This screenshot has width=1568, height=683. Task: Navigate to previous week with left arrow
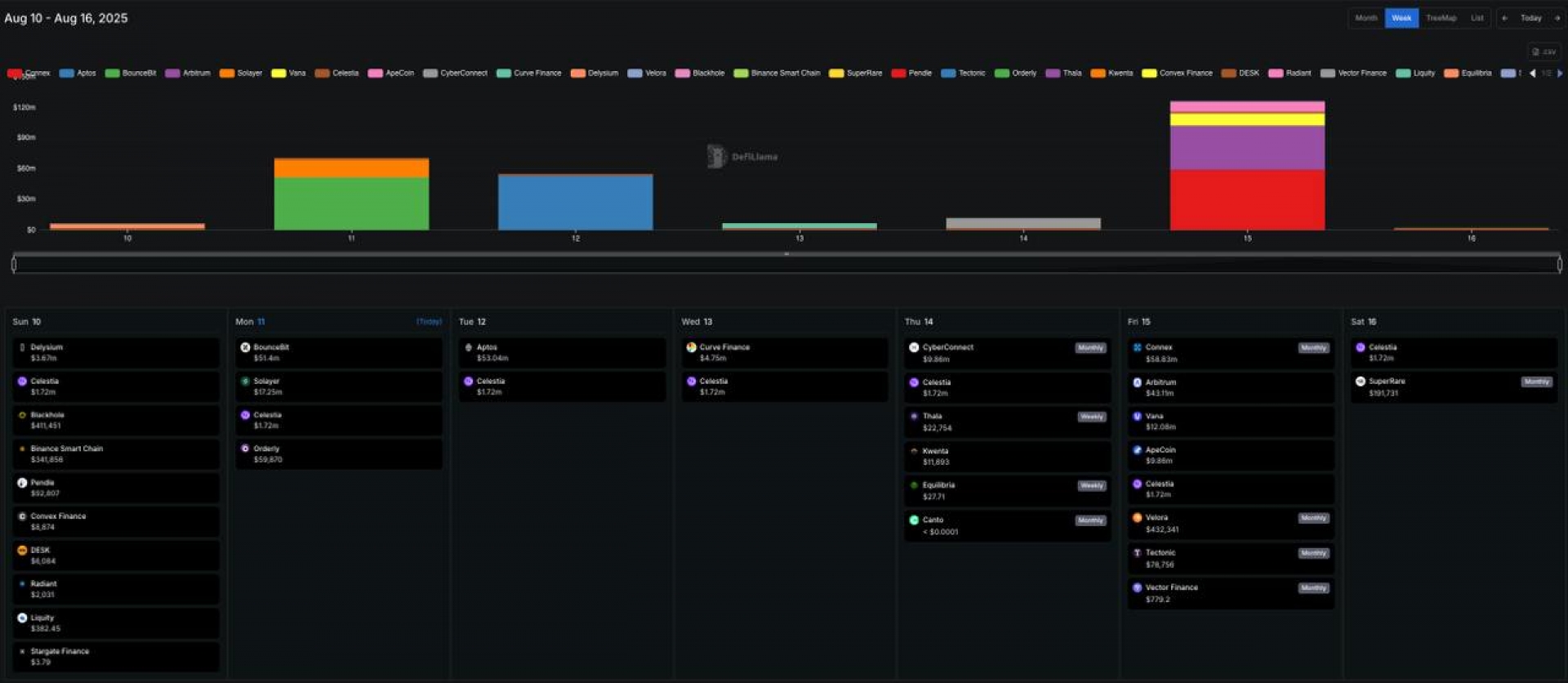point(1504,18)
